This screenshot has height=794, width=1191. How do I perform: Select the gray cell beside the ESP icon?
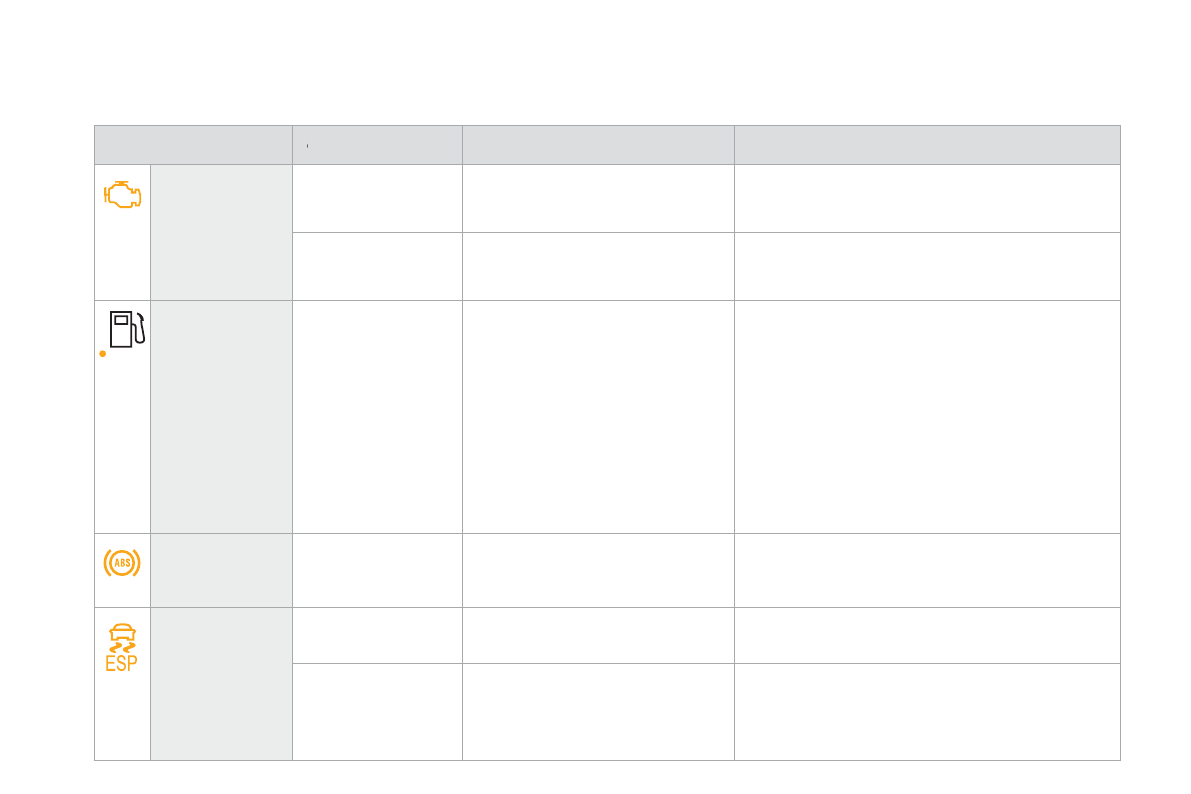(221, 683)
